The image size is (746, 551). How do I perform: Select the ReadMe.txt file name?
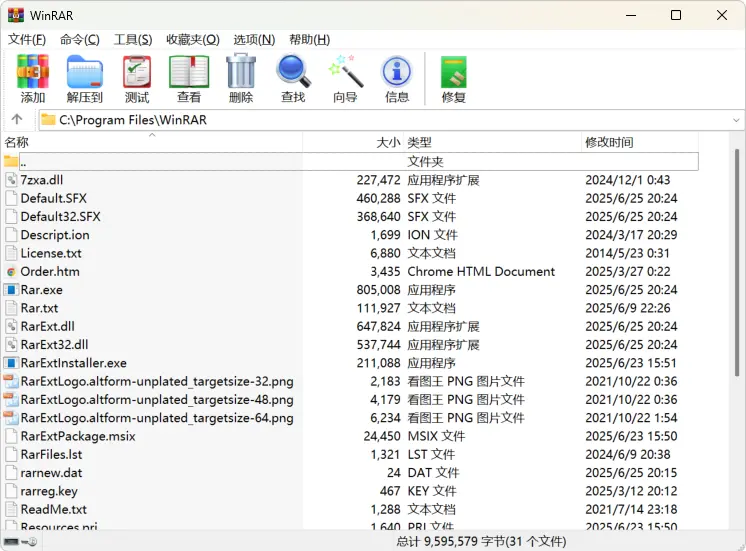pos(53,510)
